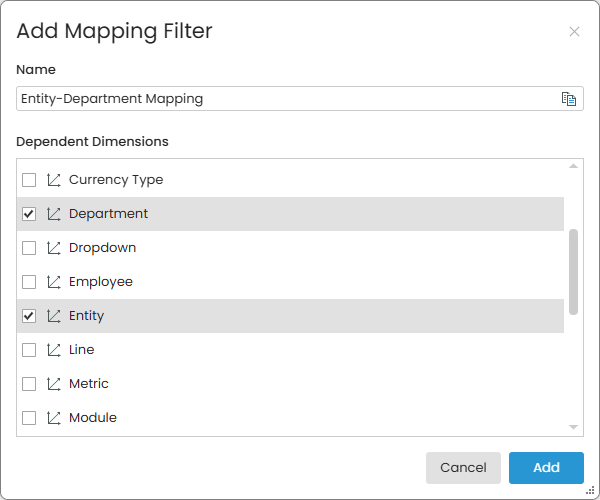
Task: Click the dimension icon beside Dropdown
Action: point(54,248)
